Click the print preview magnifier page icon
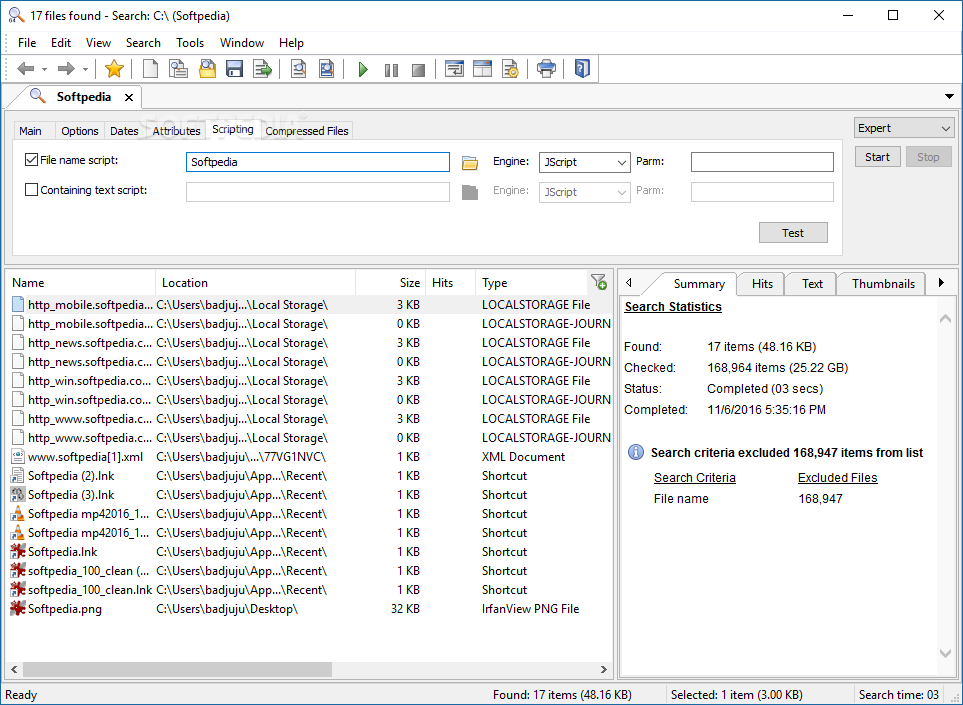 [298, 69]
